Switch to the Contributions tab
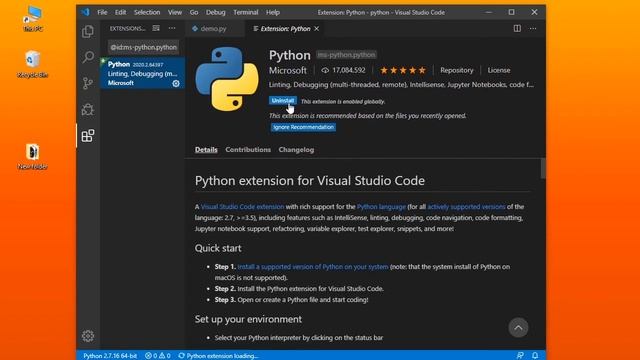The image size is (640, 360). pos(248,150)
